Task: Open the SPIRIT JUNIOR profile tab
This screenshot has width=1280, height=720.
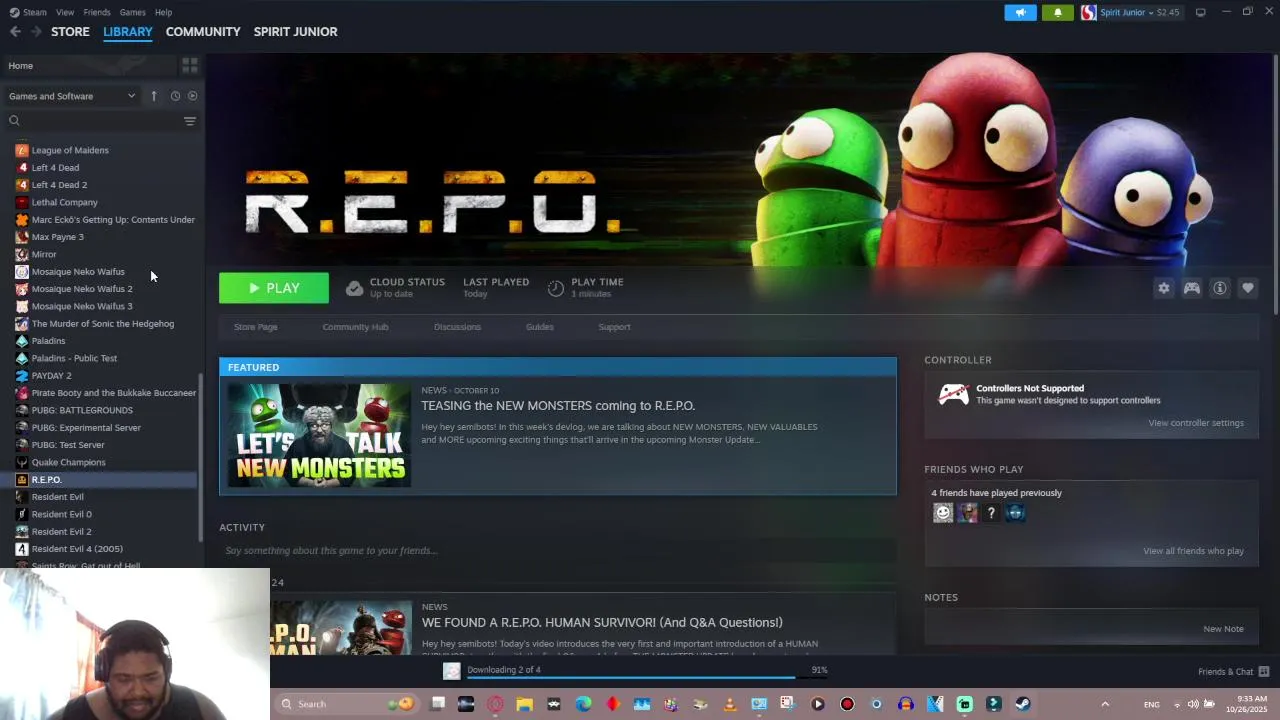Action: tap(295, 32)
